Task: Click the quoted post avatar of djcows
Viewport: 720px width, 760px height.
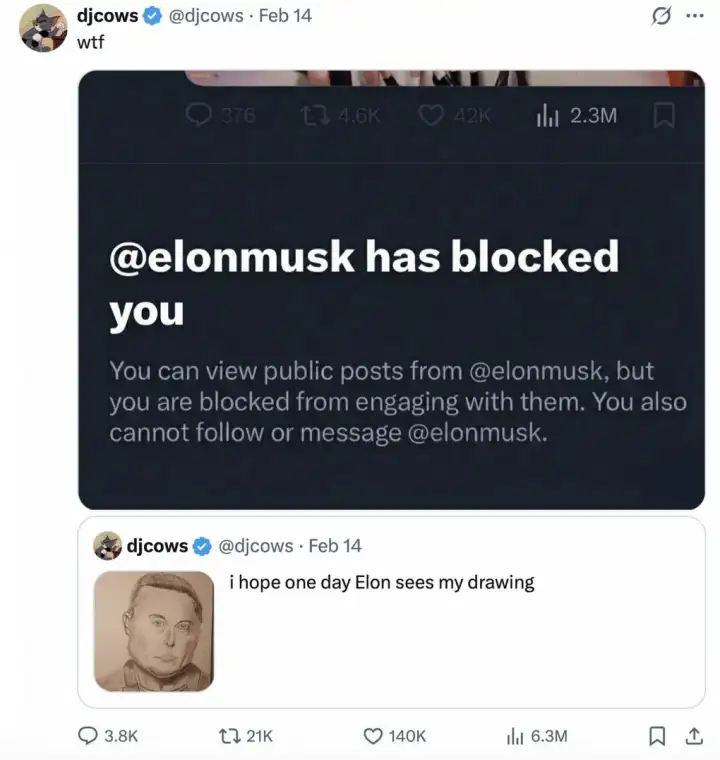Action: (x=107, y=546)
